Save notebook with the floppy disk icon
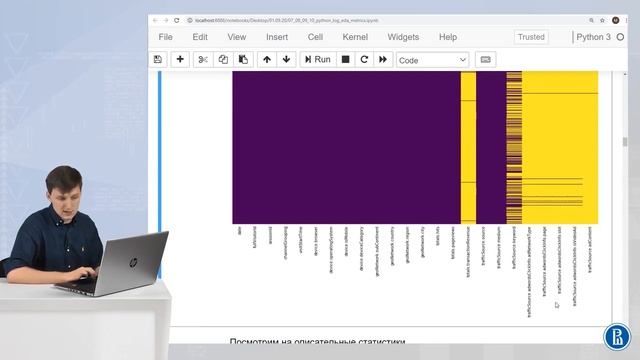Screen dimensions: 640x360 click(158, 60)
